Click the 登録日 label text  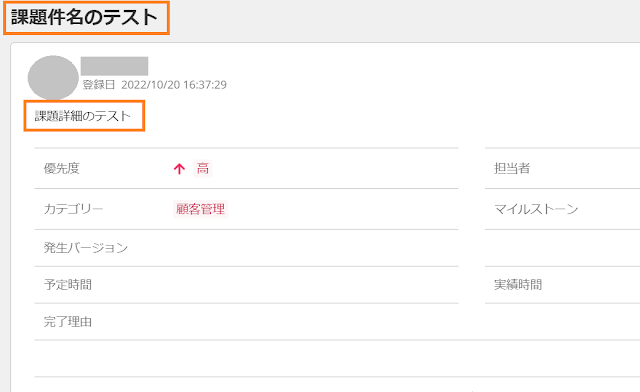tap(99, 85)
